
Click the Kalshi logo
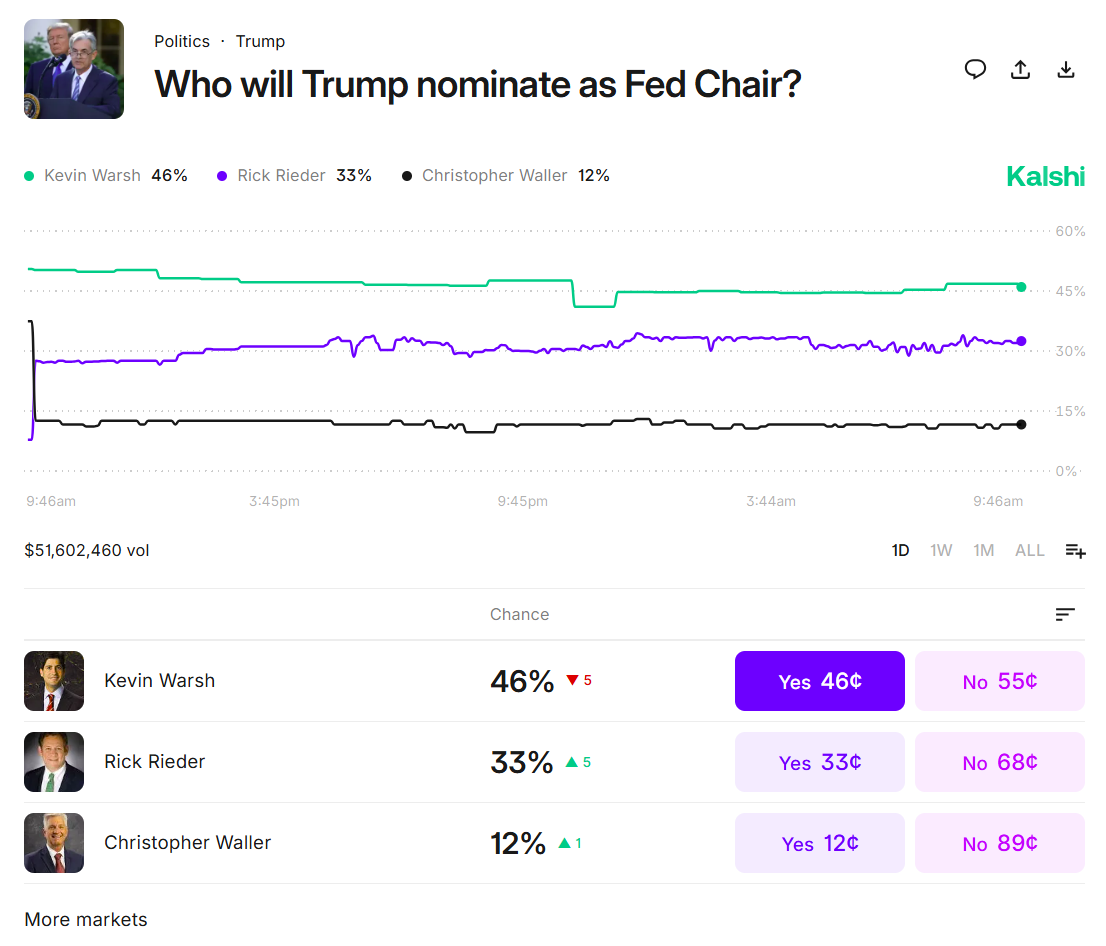tap(1045, 177)
